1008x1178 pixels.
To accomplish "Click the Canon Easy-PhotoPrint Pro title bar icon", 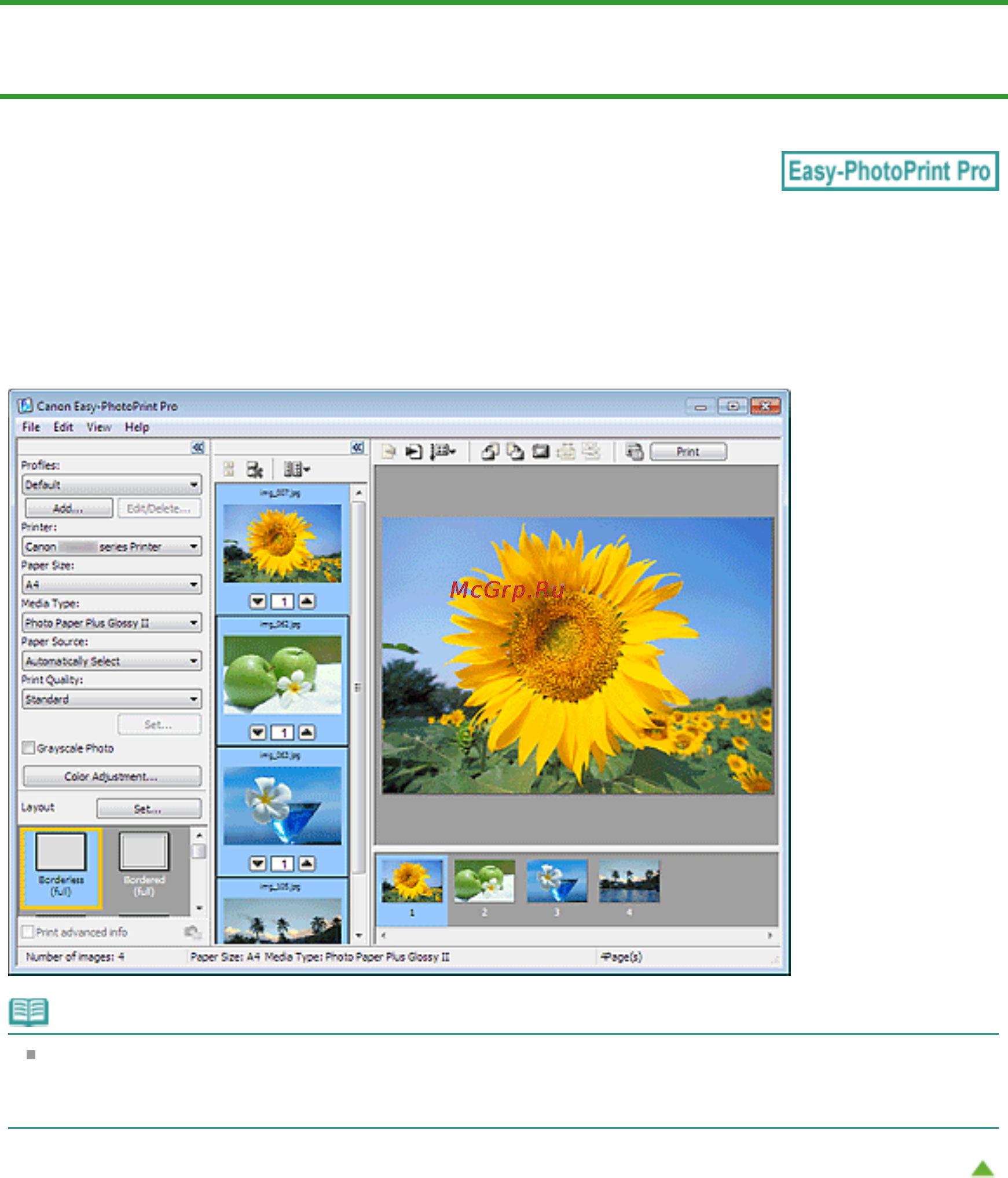I will [25, 405].
